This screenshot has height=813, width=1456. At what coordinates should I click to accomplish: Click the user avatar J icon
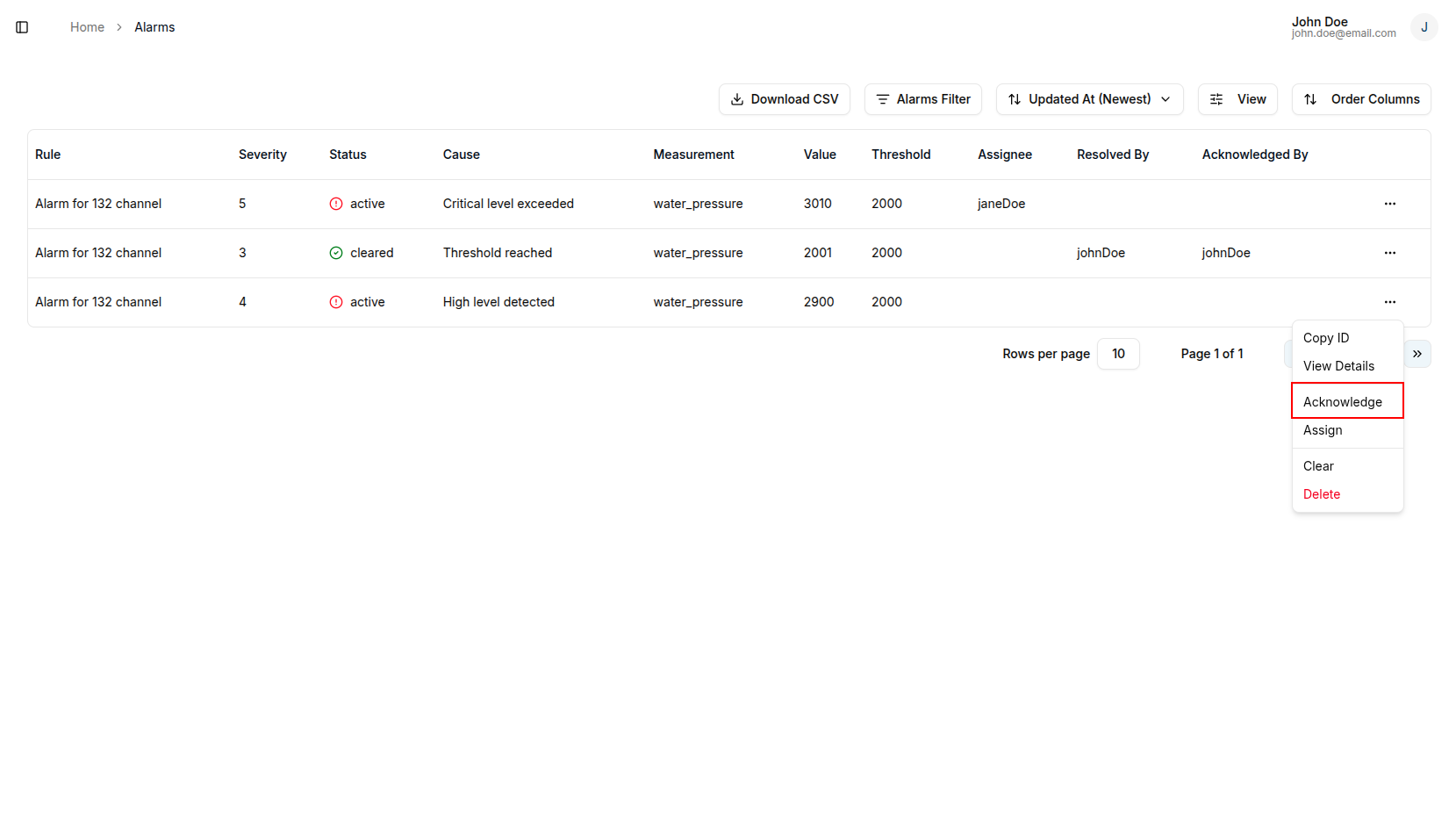[1424, 27]
